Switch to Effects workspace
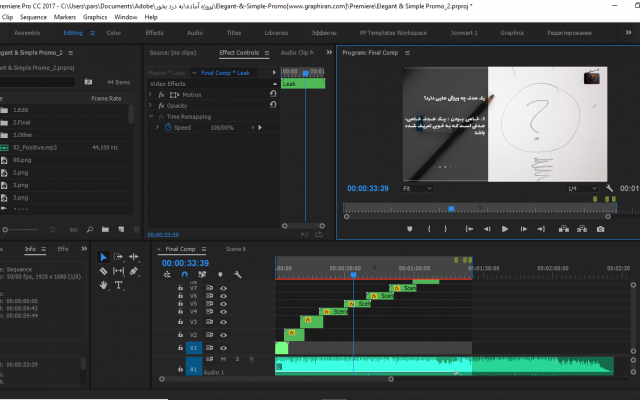This screenshot has height=400, width=640. click(154, 33)
